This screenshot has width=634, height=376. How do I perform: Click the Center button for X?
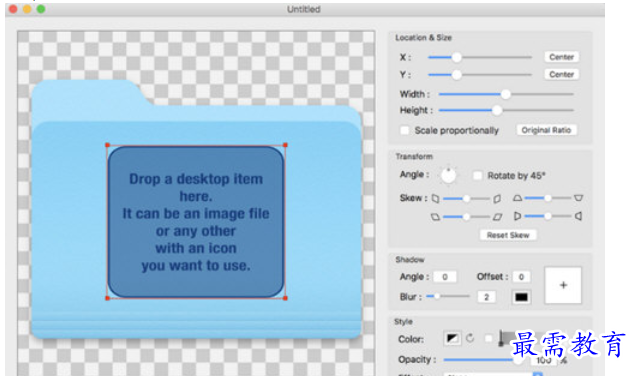[x=561, y=57]
